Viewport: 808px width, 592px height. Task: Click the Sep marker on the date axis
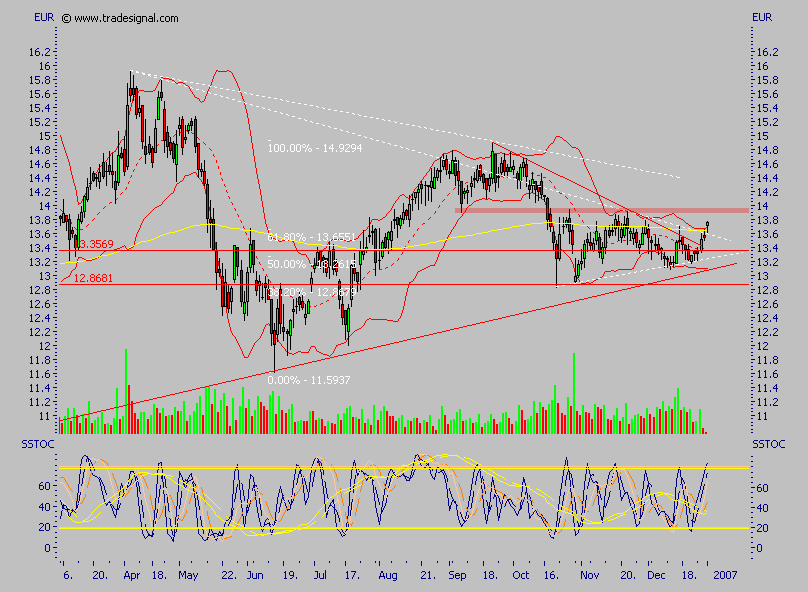[459, 577]
